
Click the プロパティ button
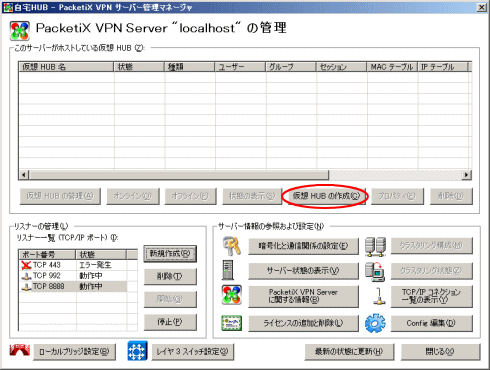pyautogui.click(x=397, y=196)
